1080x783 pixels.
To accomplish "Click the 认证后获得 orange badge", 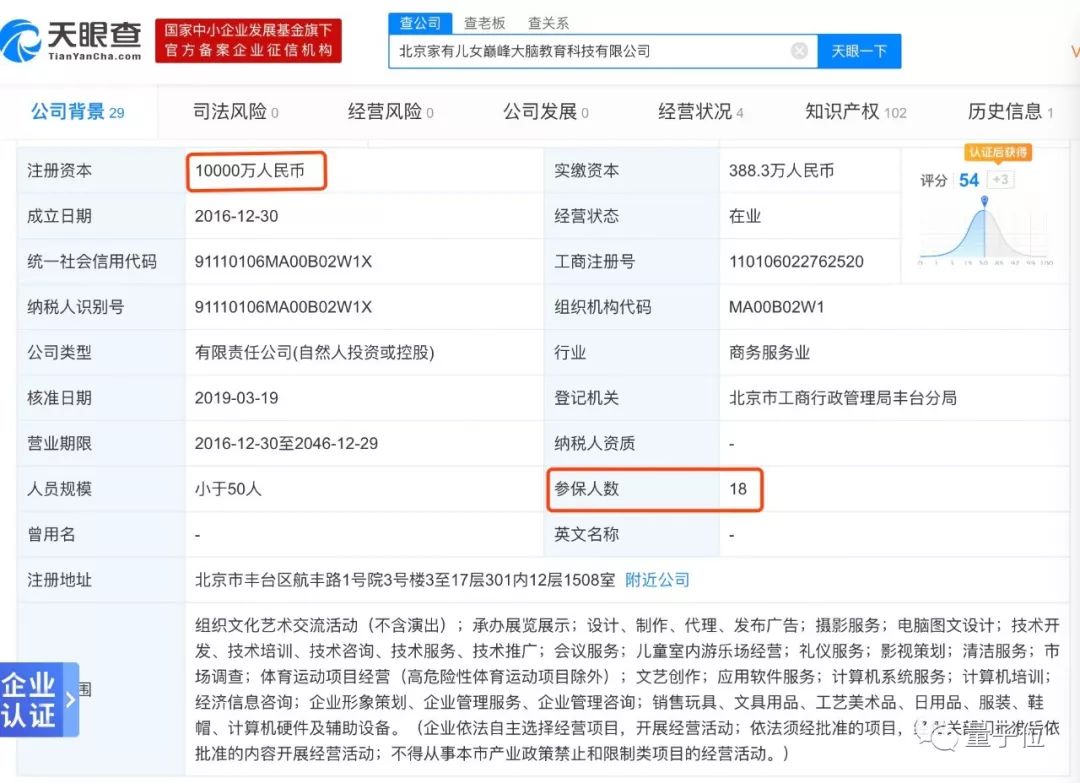I will (x=997, y=152).
